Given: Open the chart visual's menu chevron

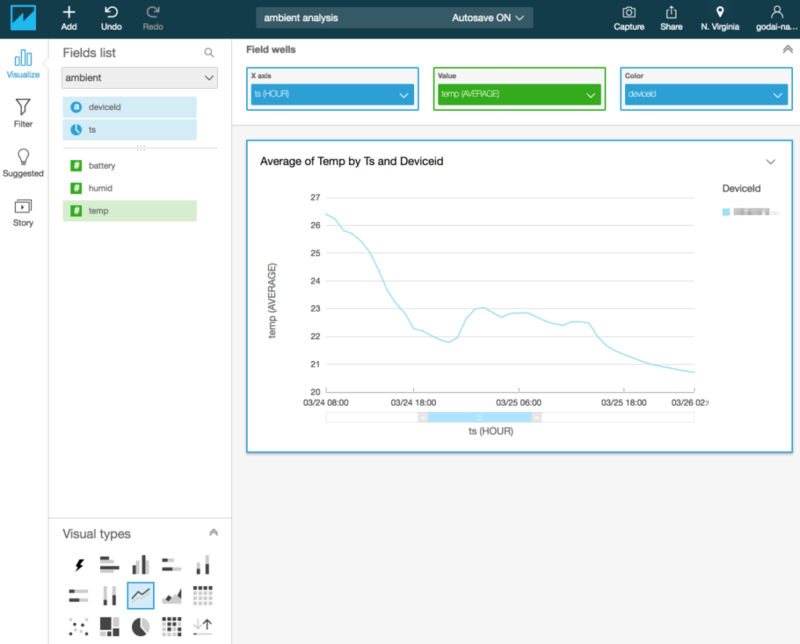Looking at the screenshot, I should coord(770,162).
